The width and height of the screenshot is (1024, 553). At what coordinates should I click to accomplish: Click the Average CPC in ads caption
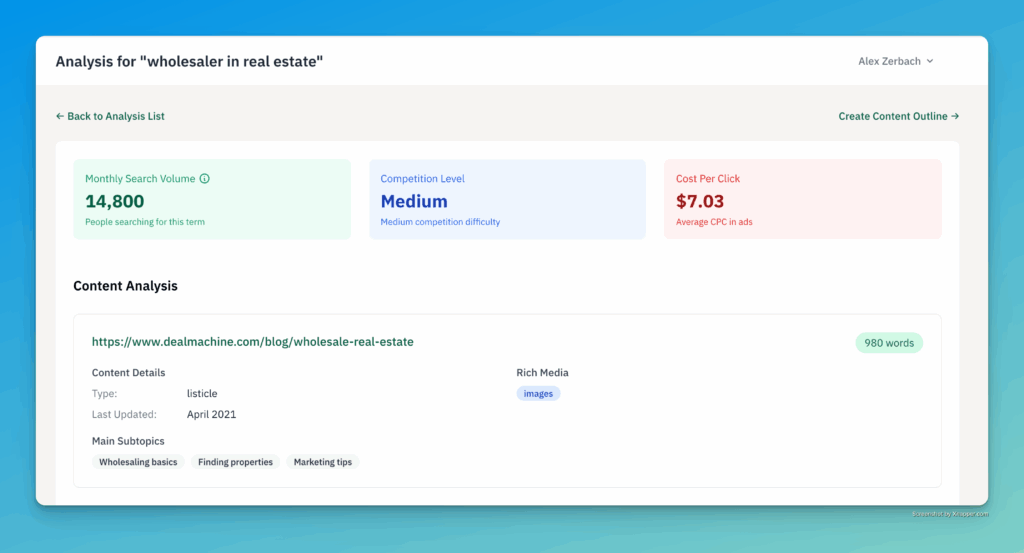pyautogui.click(x=714, y=222)
